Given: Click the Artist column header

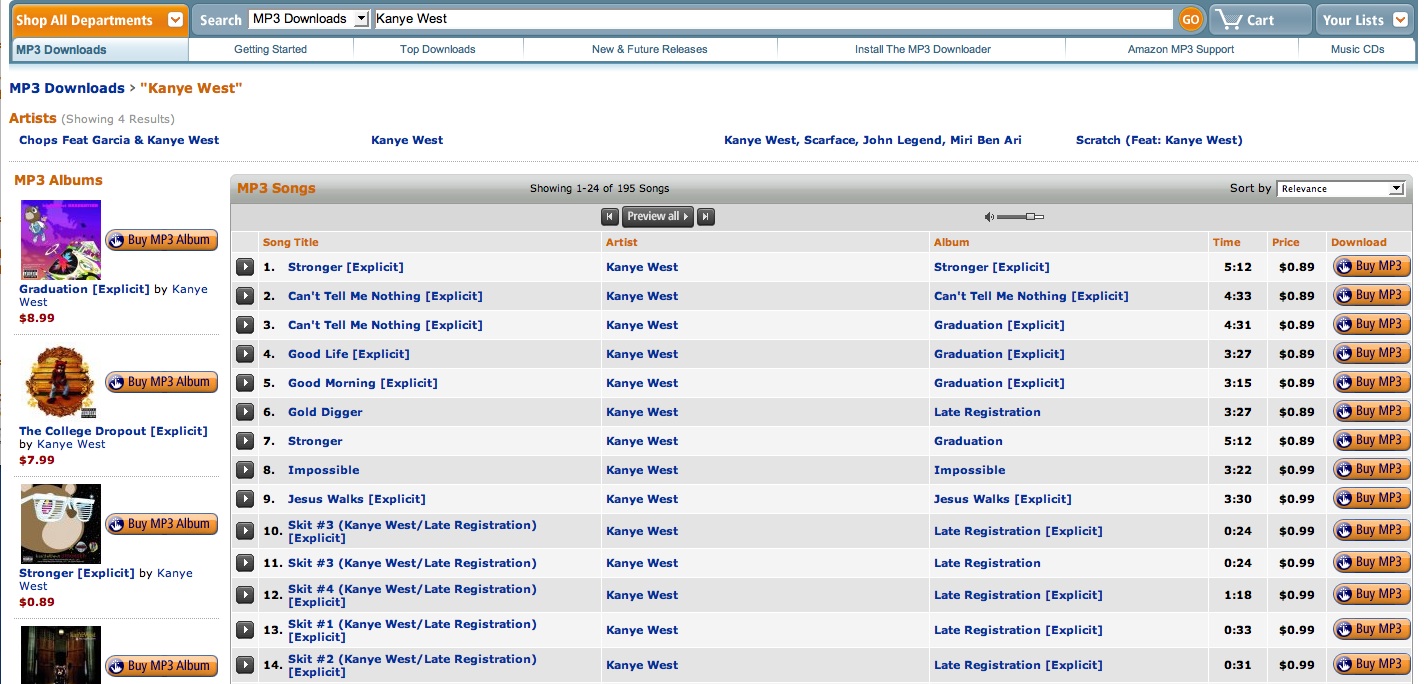Looking at the screenshot, I should coord(621,242).
